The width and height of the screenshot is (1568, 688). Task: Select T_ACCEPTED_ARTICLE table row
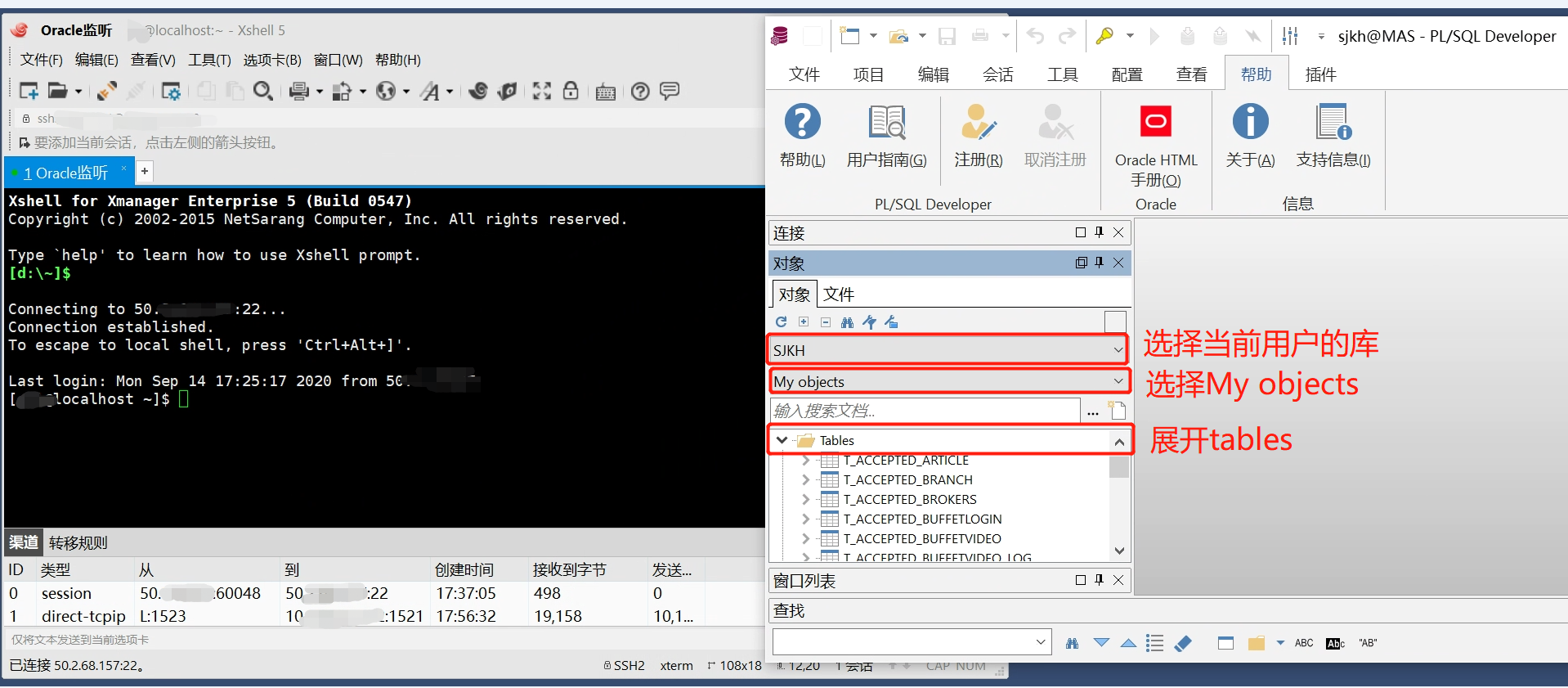click(x=906, y=461)
